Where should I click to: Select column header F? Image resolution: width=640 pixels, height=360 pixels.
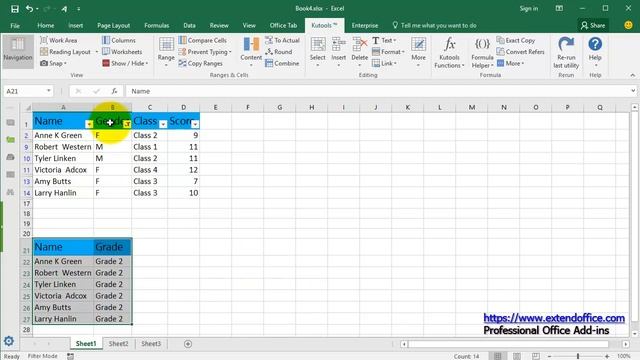[x=247, y=107]
